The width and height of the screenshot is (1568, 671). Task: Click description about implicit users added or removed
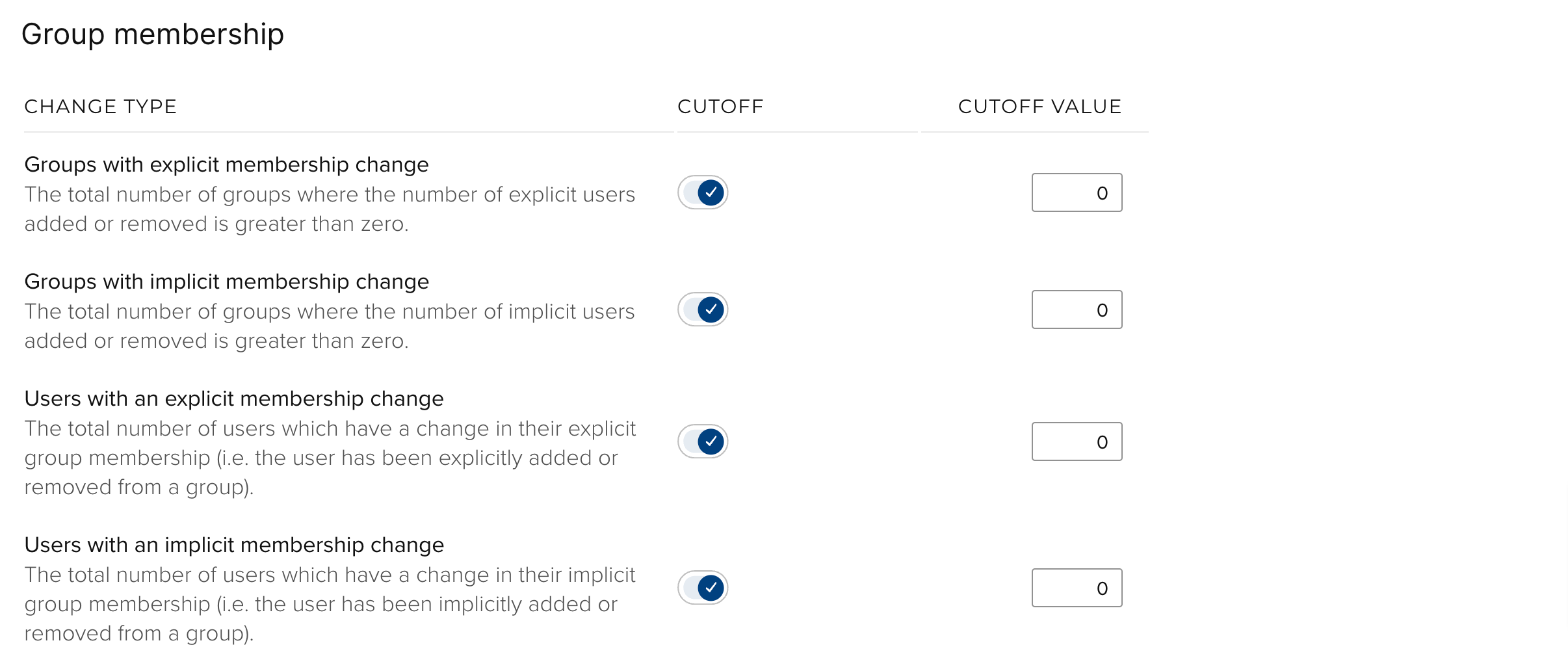coord(330,326)
